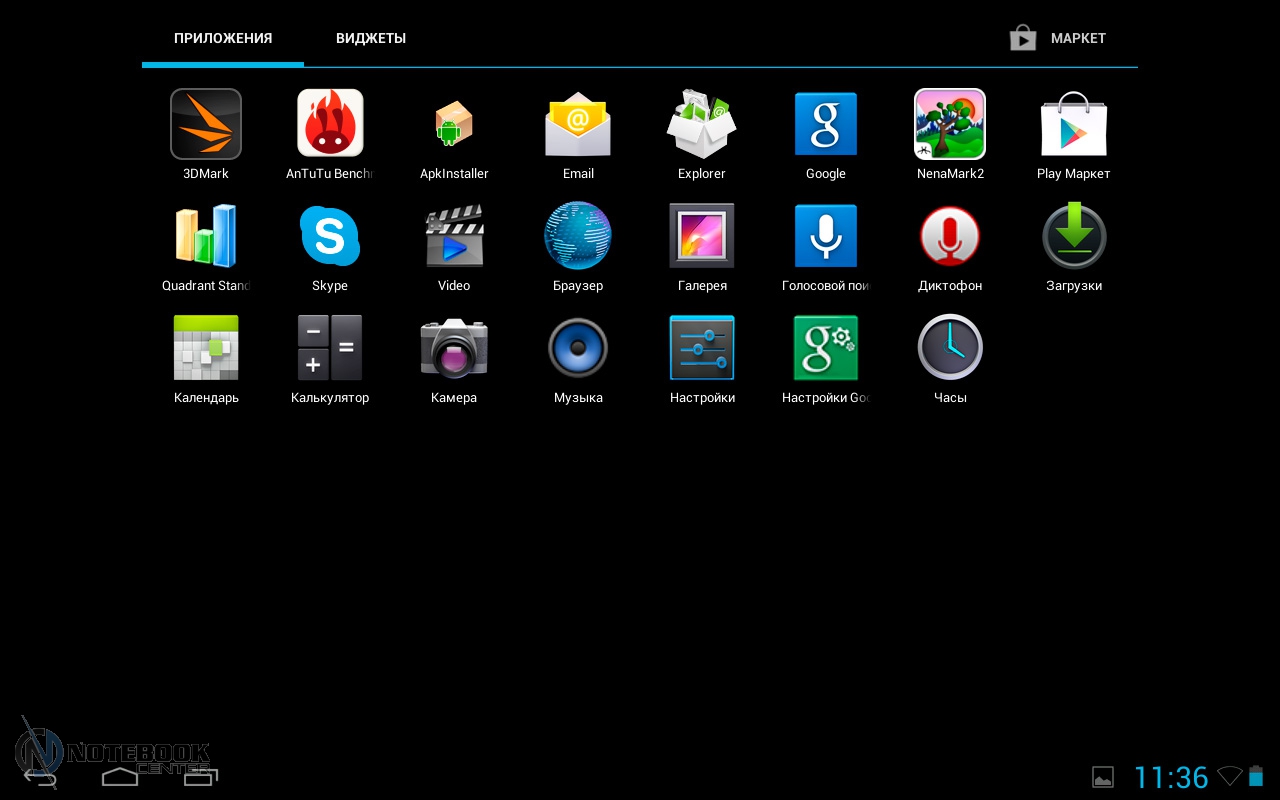Launch the Калькулятор app

click(330, 349)
